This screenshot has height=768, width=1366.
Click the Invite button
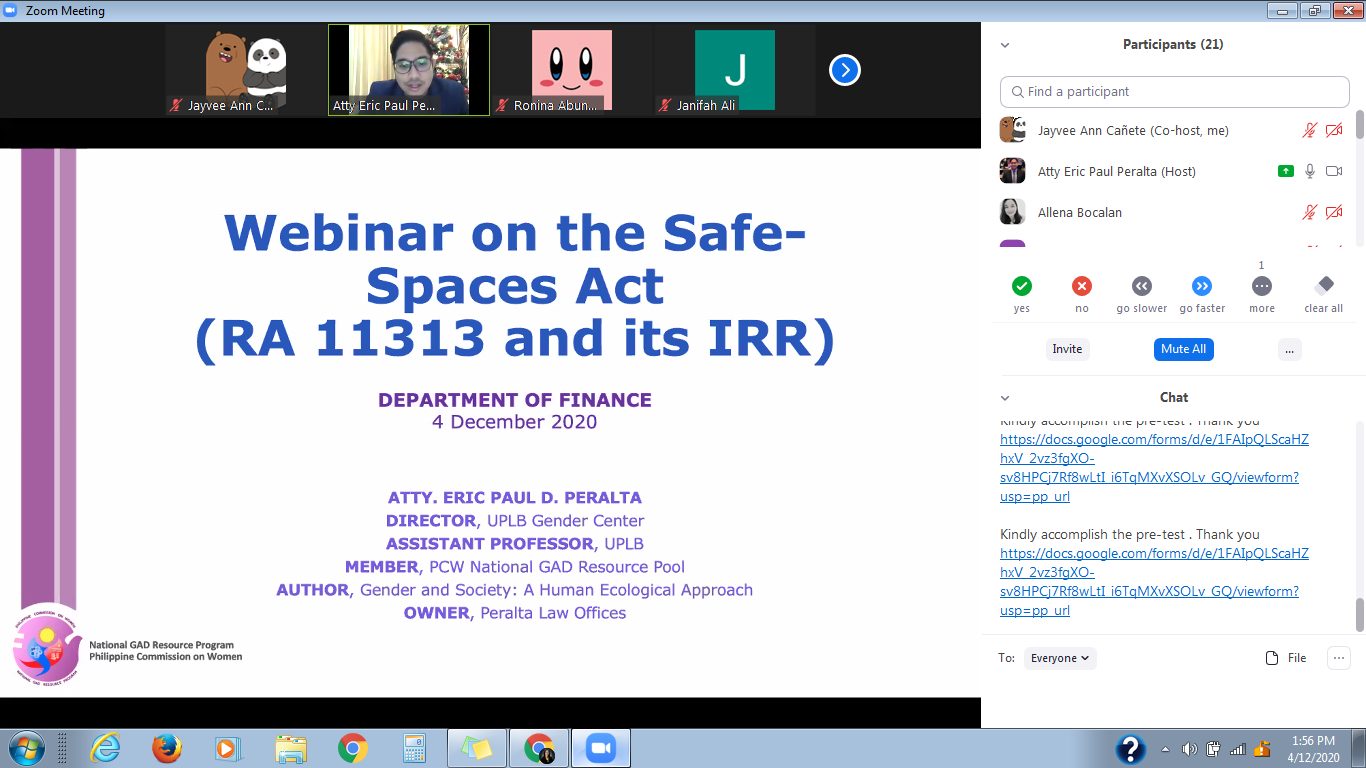point(1067,349)
